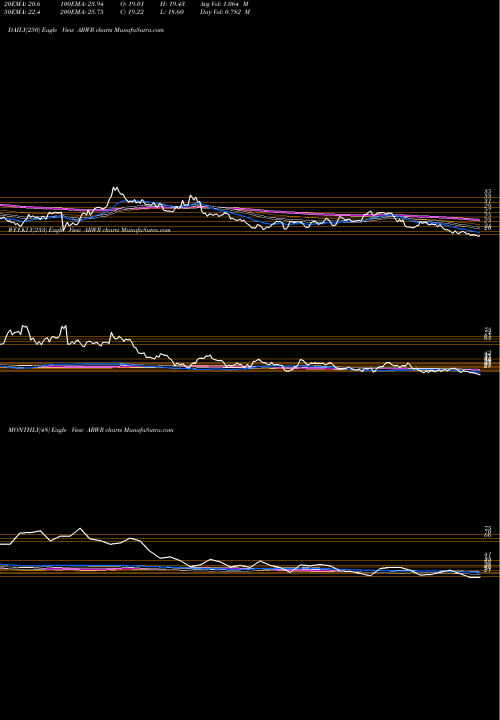The image size is (500, 720).
Task: Click the Avg Vol reading
Action: click(x=225, y=4)
